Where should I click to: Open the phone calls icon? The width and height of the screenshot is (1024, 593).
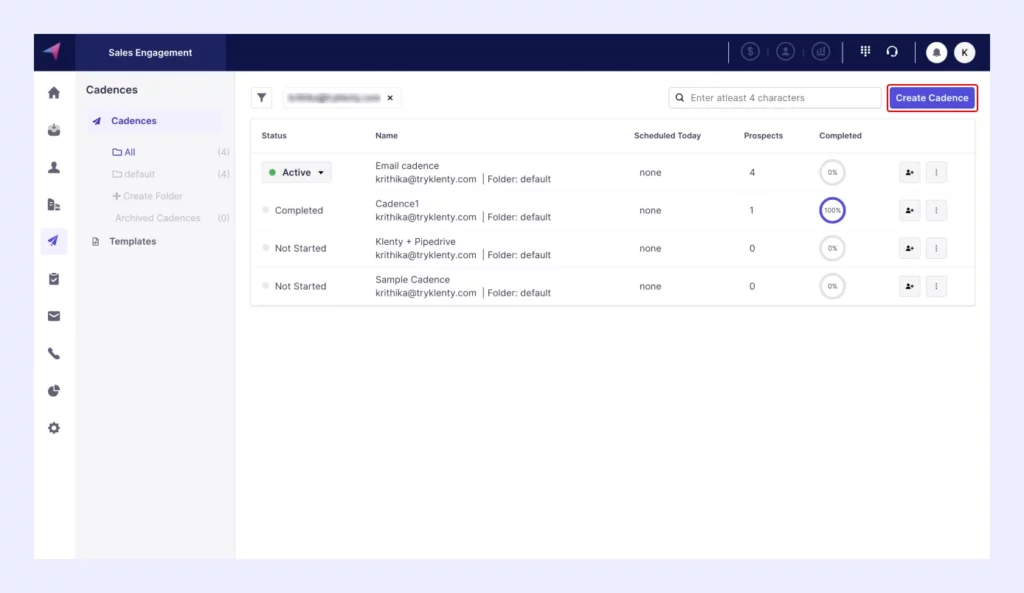click(54, 353)
